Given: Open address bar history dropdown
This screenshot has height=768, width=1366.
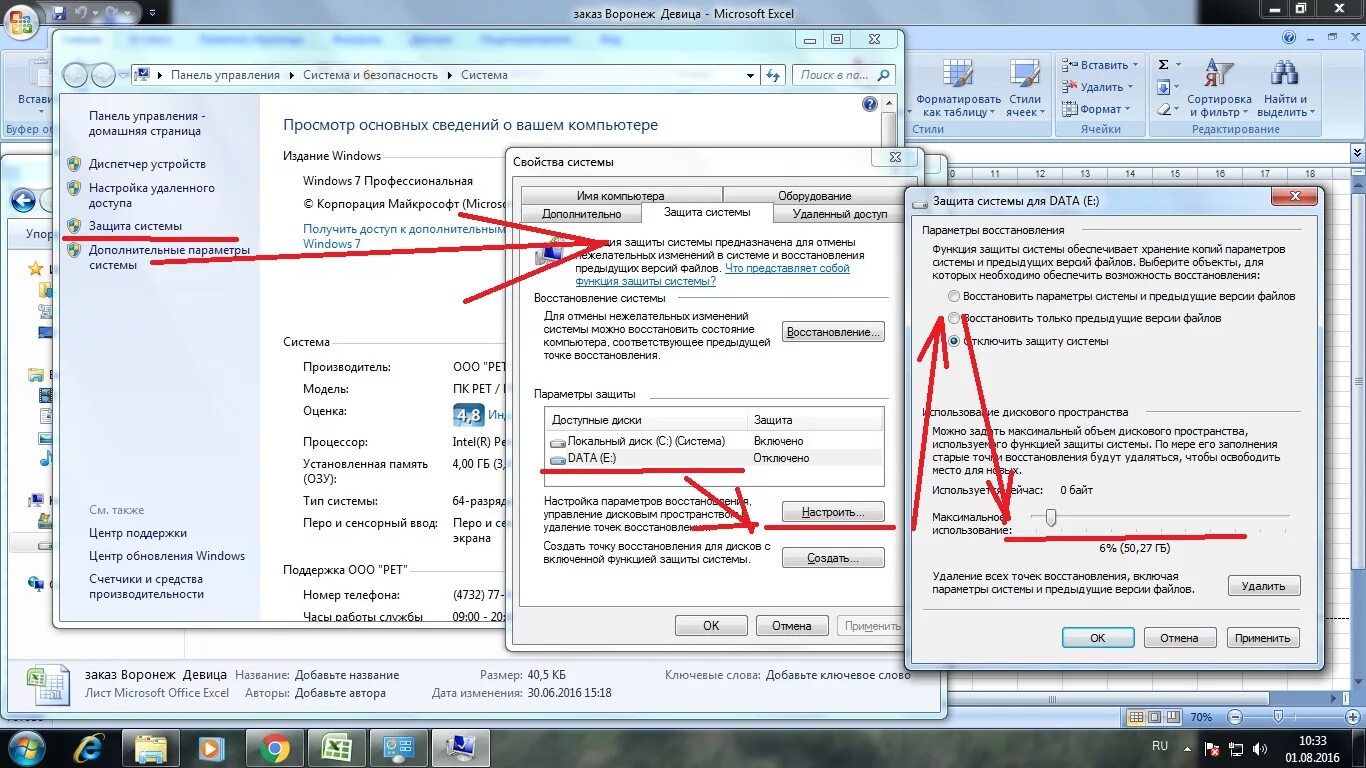Looking at the screenshot, I should coord(751,75).
